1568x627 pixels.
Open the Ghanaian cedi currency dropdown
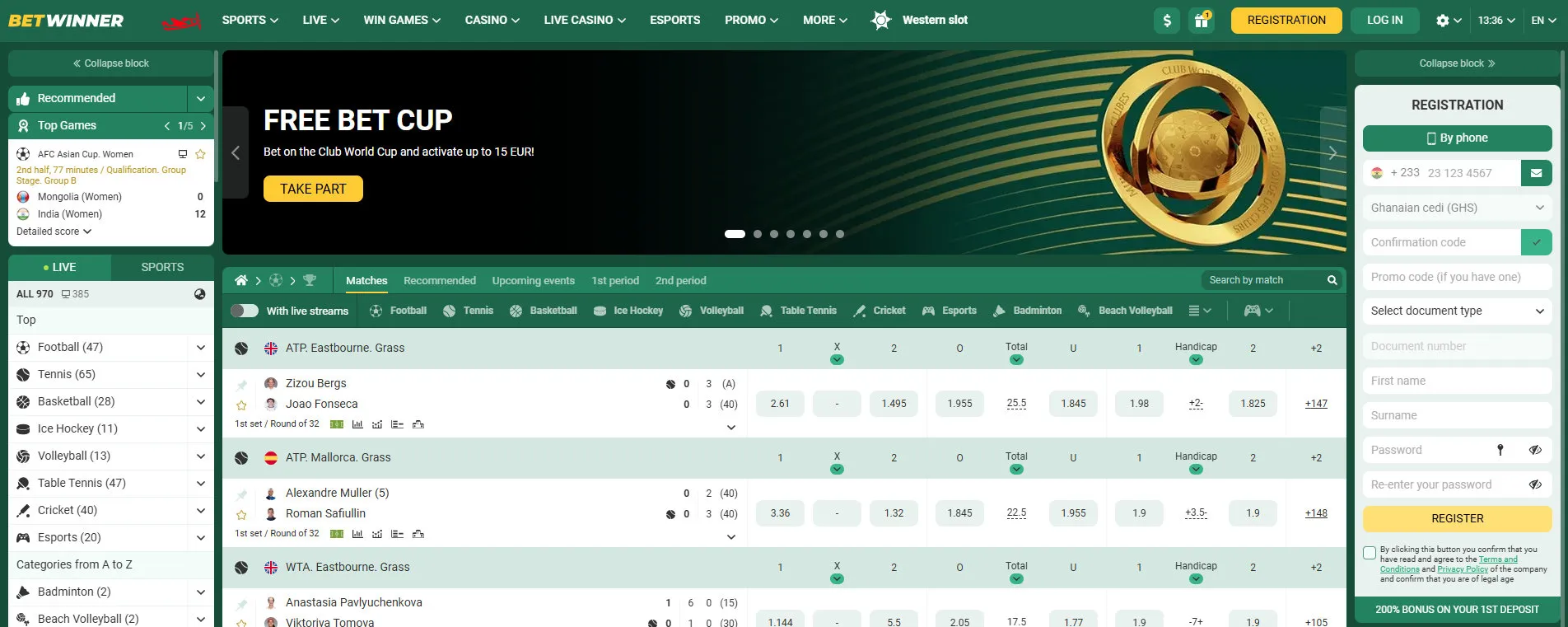point(1457,208)
